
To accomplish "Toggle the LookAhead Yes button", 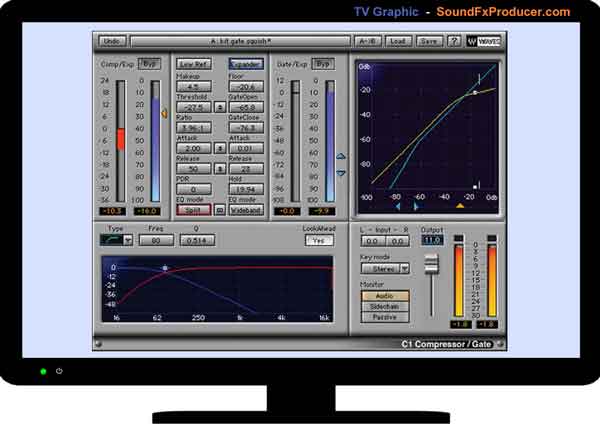I will [319, 240].
